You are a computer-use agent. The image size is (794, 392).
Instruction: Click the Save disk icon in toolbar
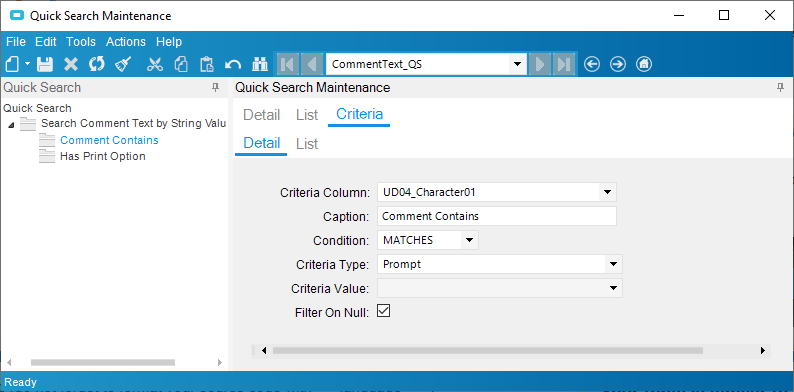45,64
